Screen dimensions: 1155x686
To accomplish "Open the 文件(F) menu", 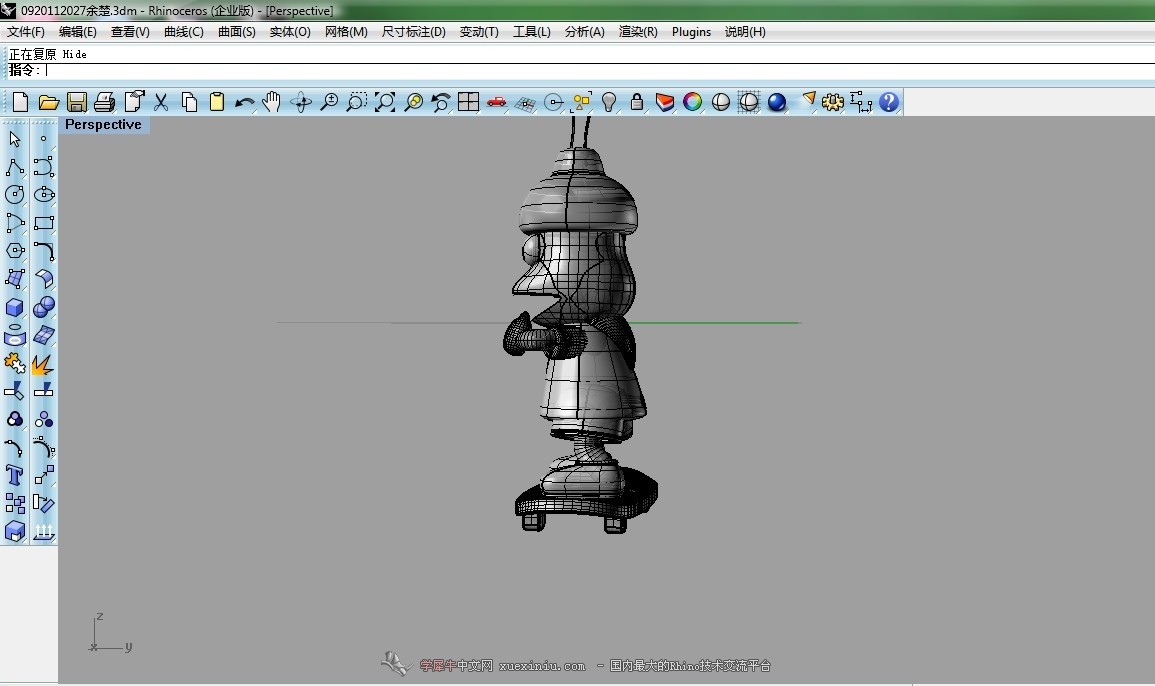I will [x=26, y=32].
